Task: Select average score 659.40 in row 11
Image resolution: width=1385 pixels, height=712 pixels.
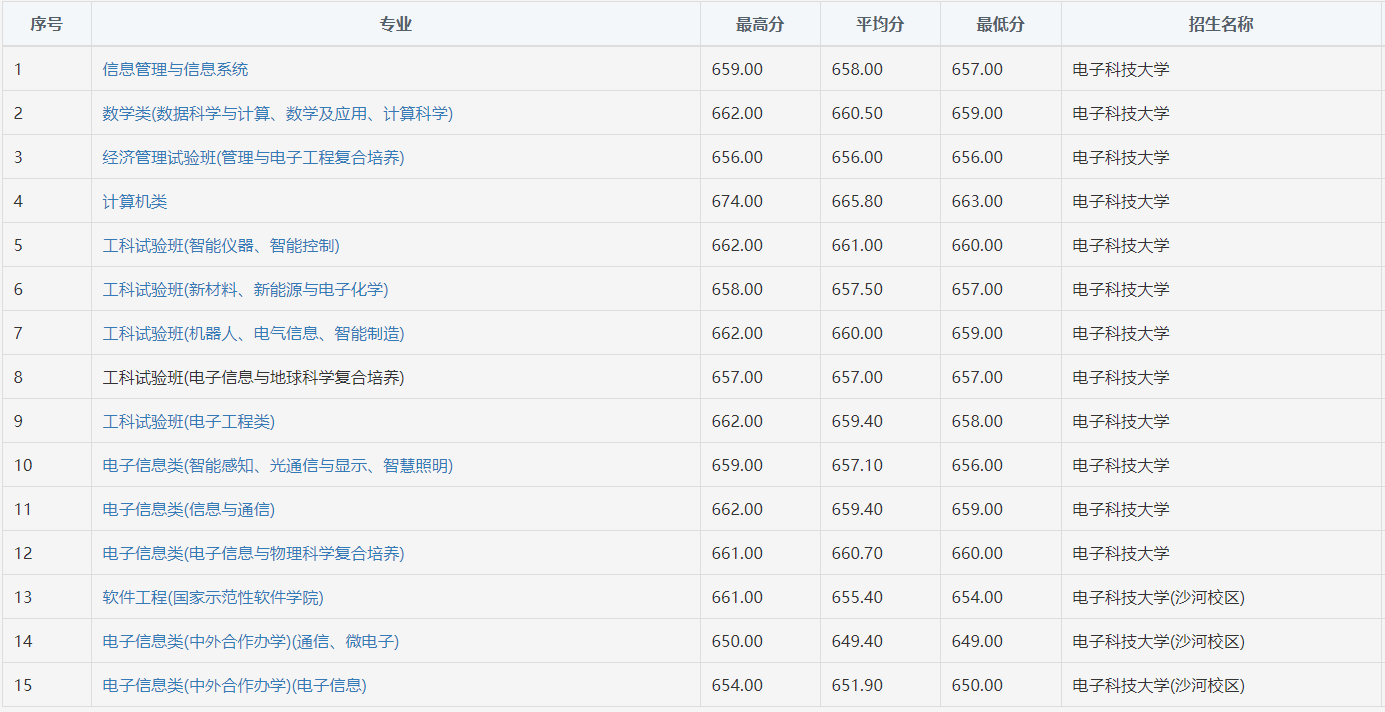Action: click(857, 509)
